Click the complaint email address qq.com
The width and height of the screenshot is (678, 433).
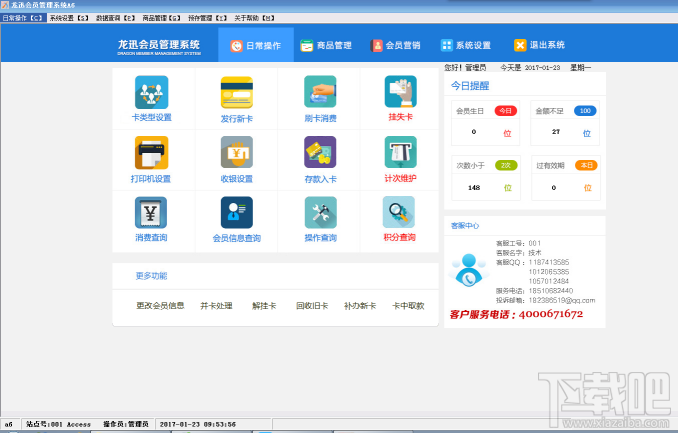coord(562,300)
